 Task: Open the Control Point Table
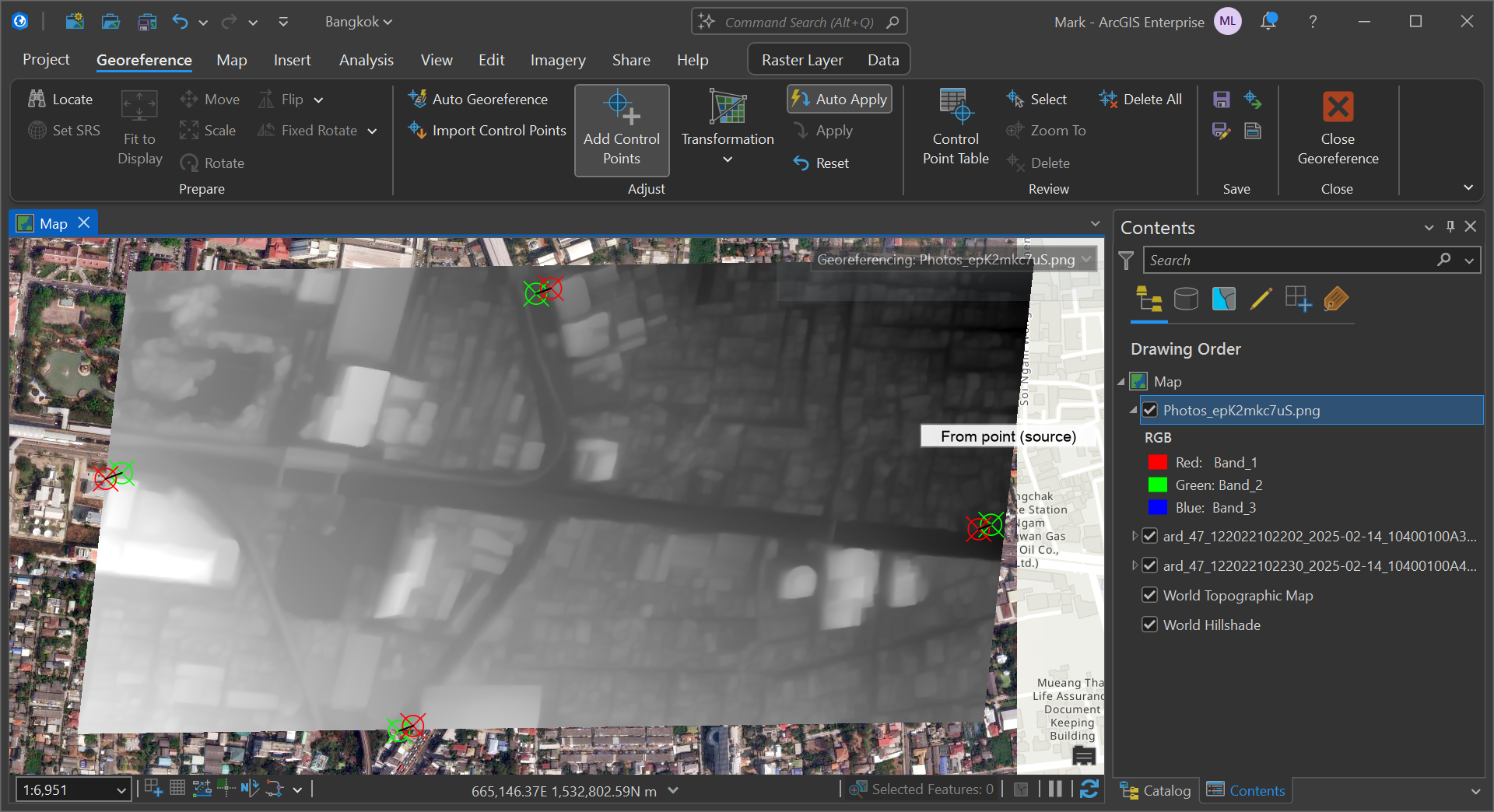point(956,128)
